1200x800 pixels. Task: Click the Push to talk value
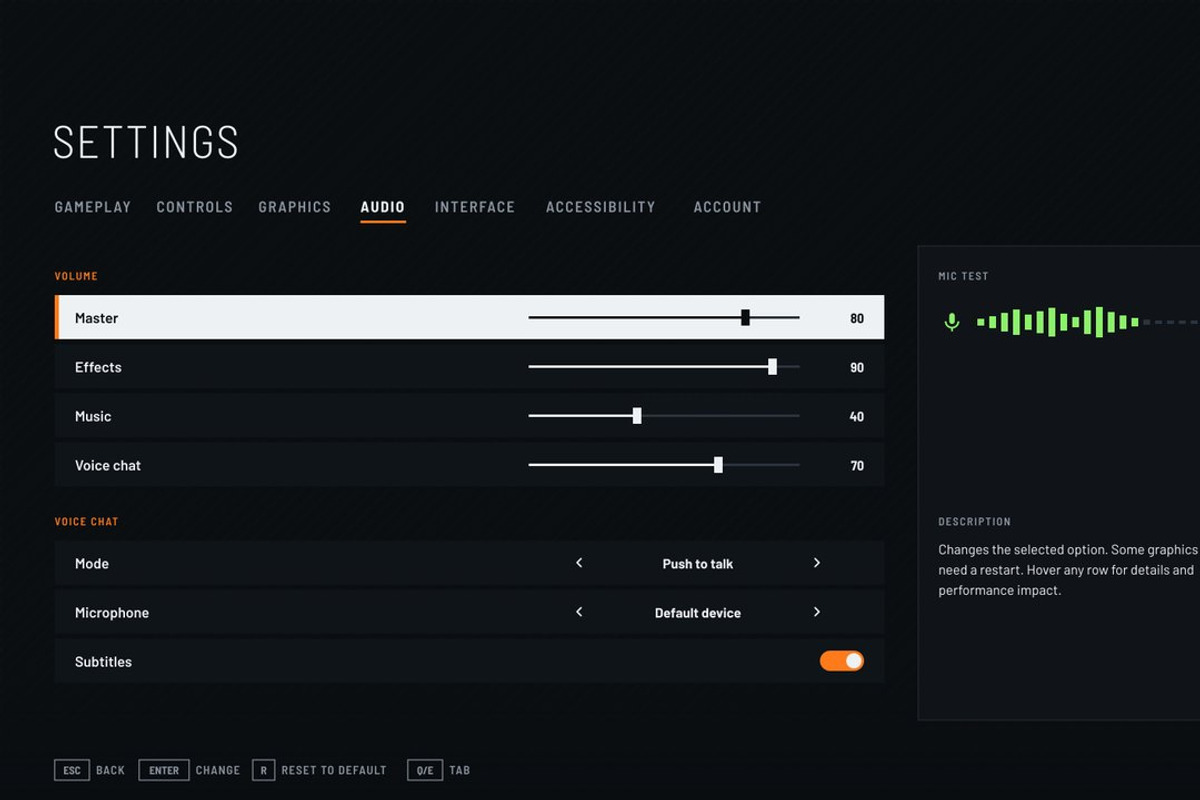698,564
